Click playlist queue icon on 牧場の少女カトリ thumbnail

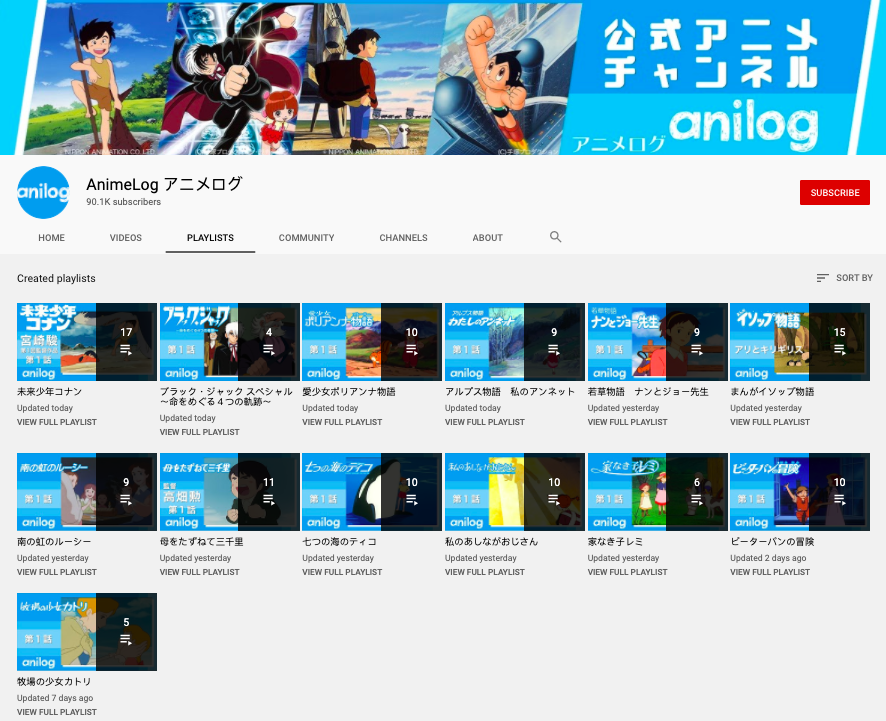(x=126, y=640)
